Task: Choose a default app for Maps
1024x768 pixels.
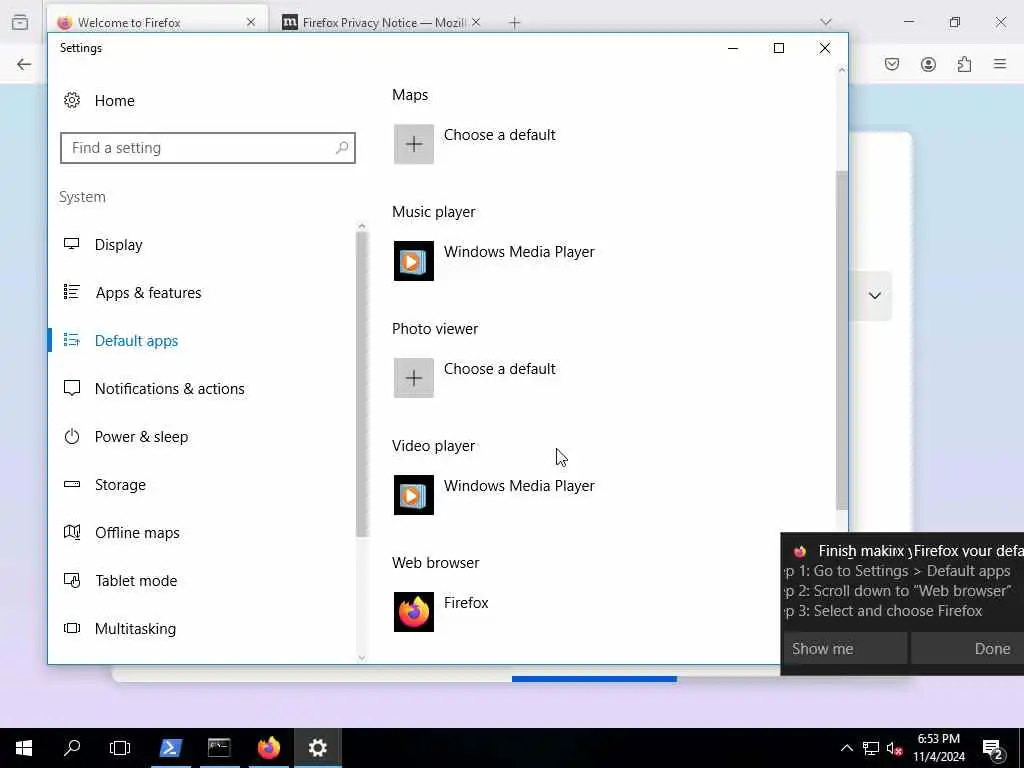Action: 475,144
